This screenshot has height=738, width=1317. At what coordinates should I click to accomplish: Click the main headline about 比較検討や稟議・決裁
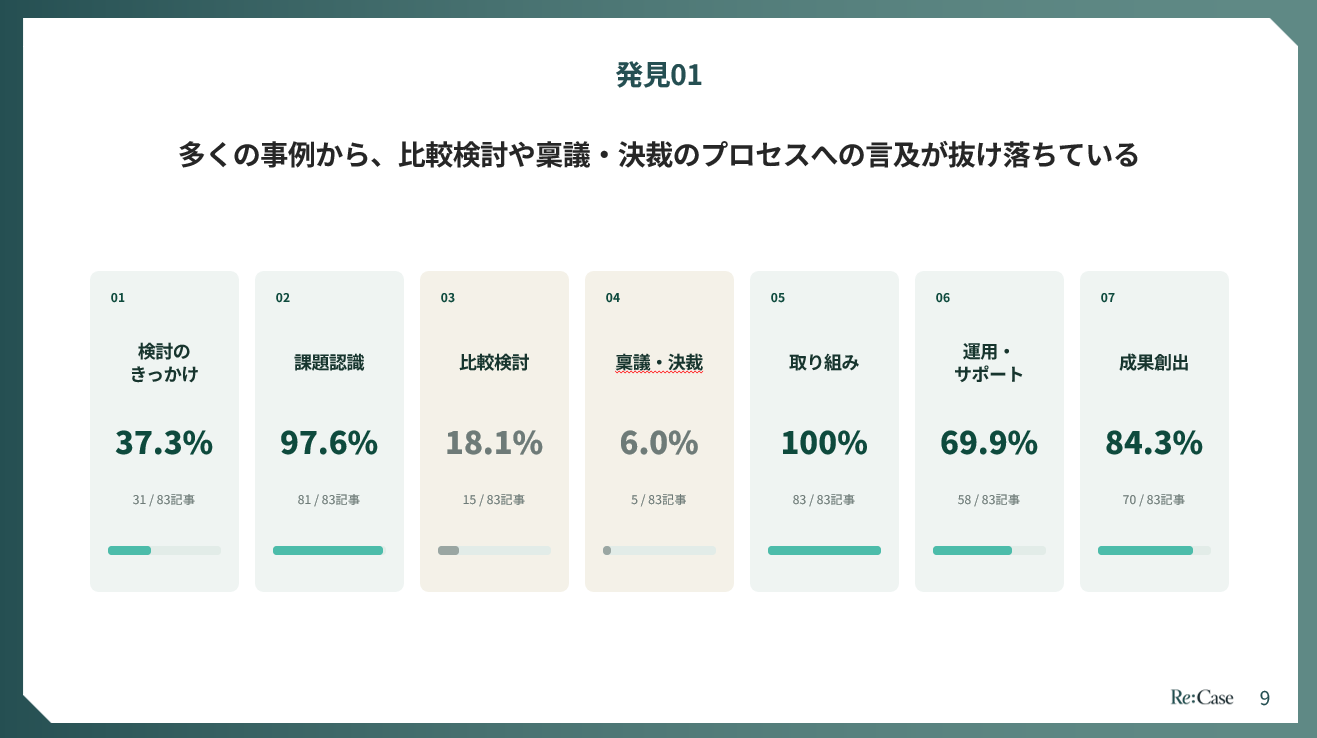point(659,155)
